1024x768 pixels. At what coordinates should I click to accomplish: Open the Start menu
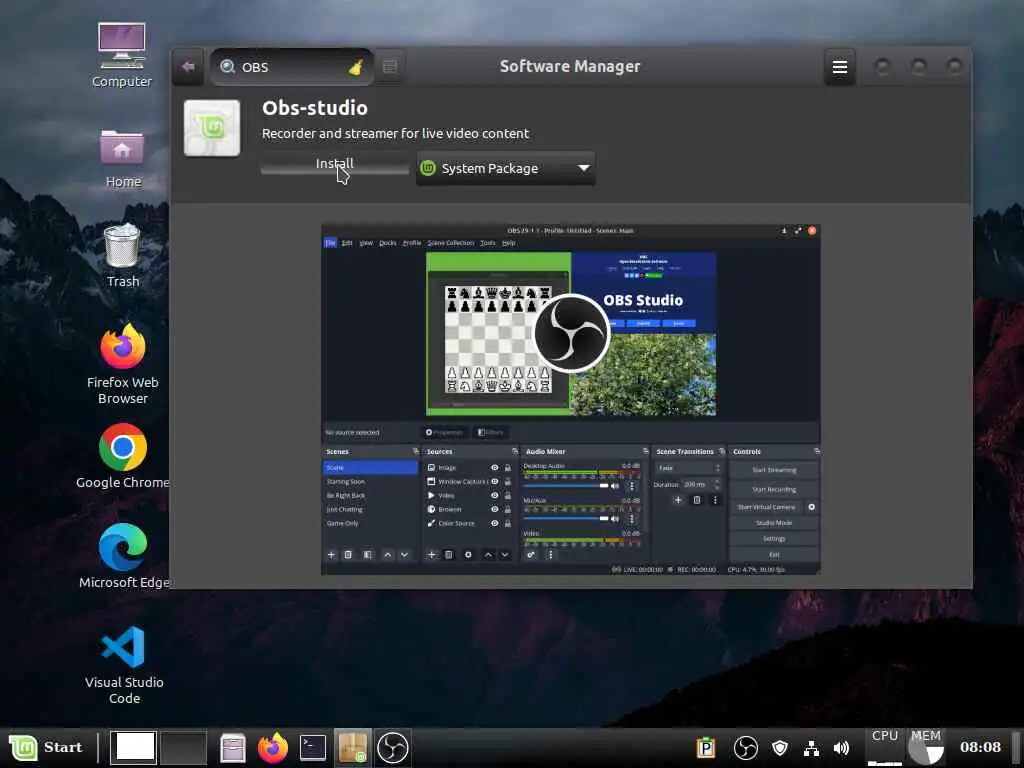point(46,748)
